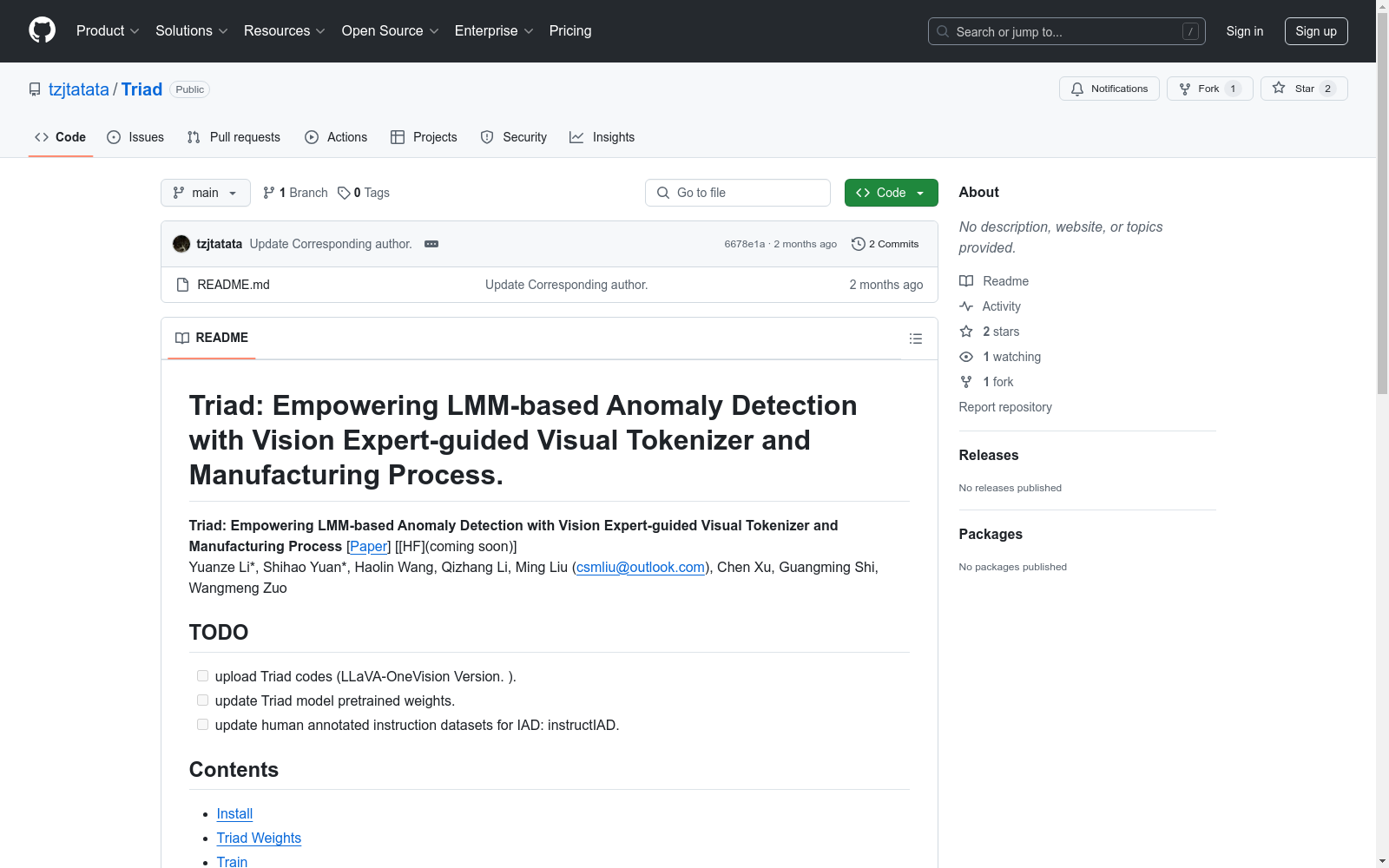Click the star icon in Star button
1389x868 pixels.
(x=1279, y=88)
